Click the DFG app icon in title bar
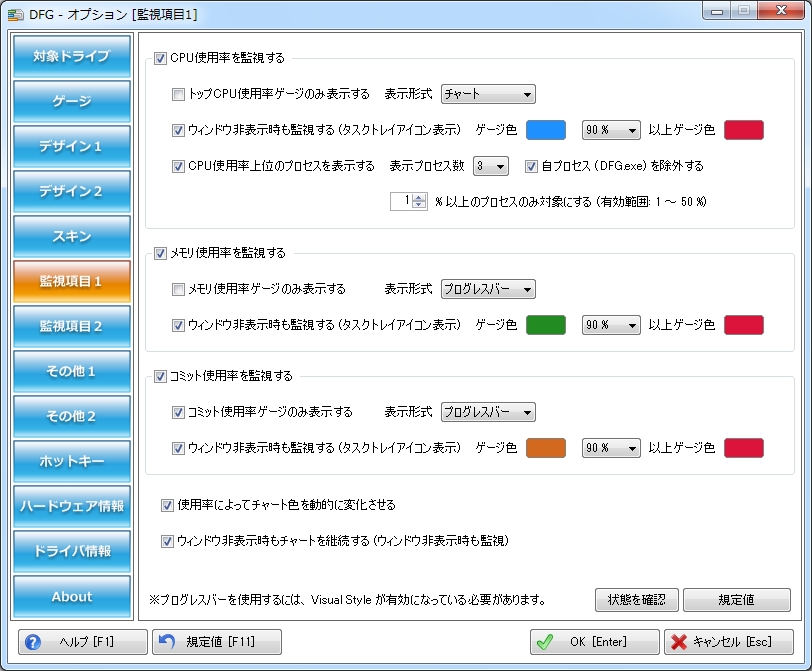Image resolution: width=812 pixels, height=671 pixels. pos(16,14)
